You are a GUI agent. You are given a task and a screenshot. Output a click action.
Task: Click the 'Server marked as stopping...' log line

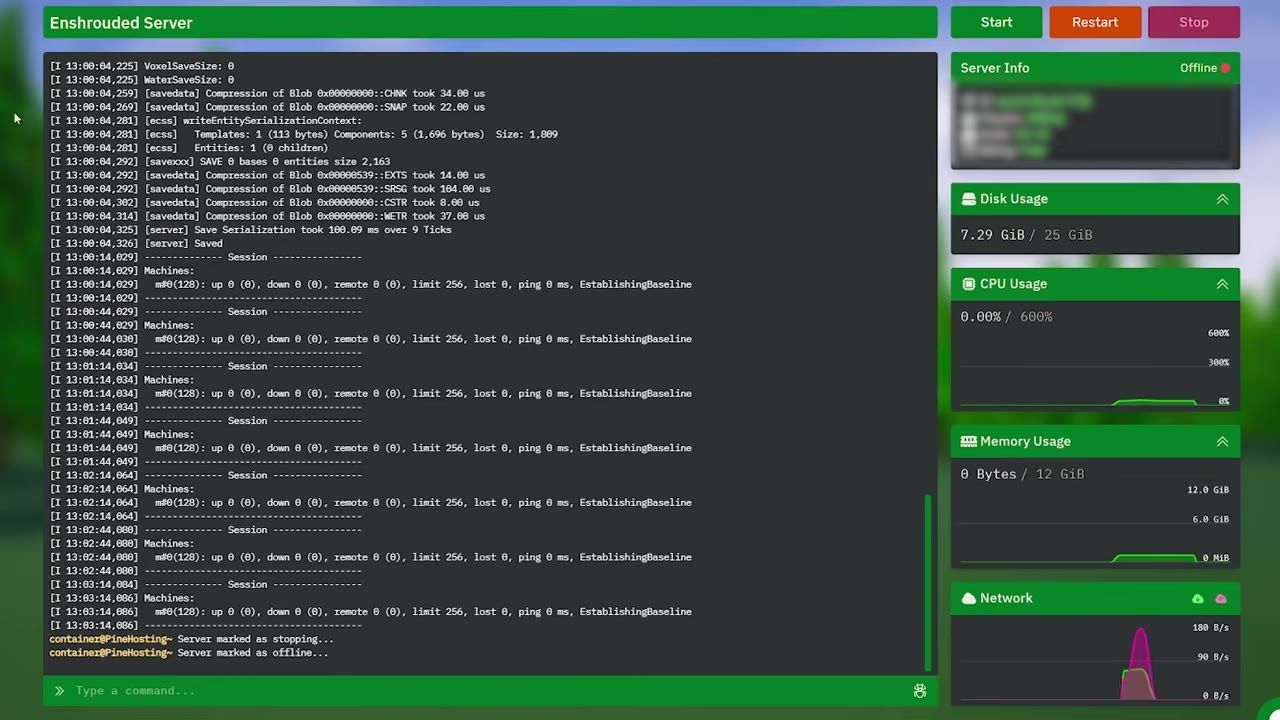(x=192, y=639)
